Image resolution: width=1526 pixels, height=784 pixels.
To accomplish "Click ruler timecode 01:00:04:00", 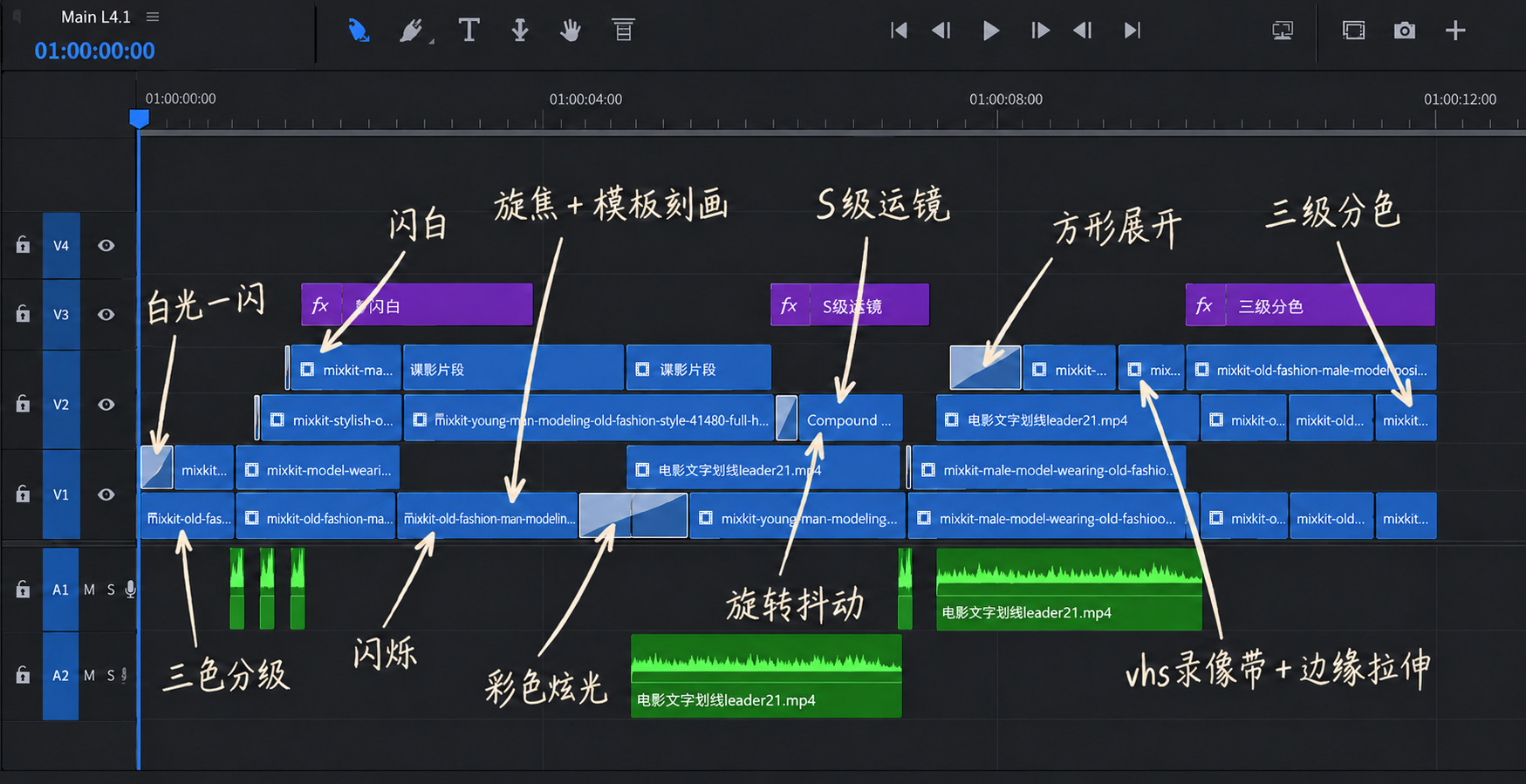I will pos(585,99).
